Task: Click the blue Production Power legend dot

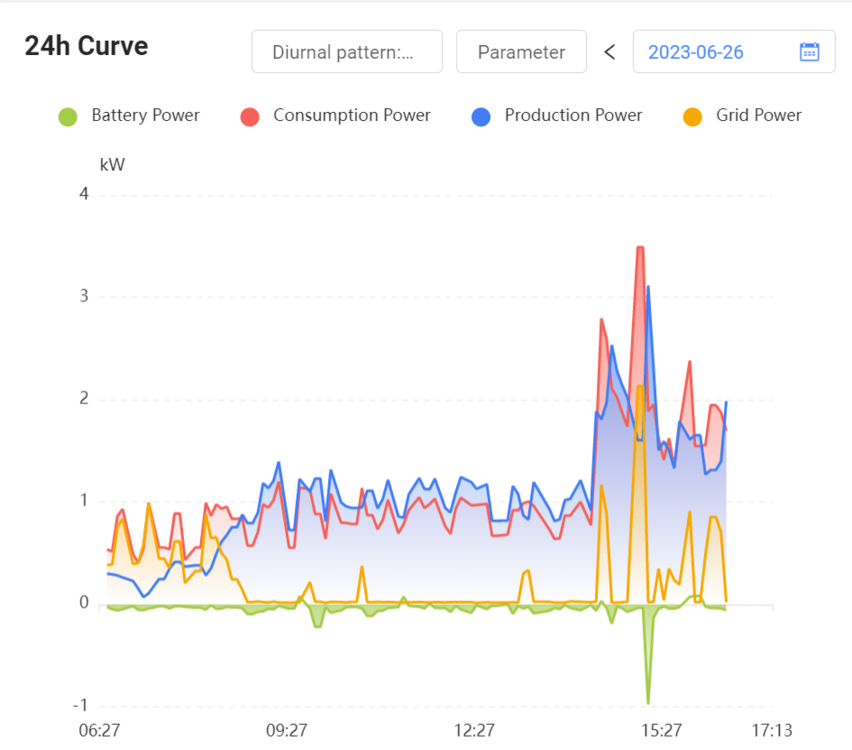Action: click(481, 116)
